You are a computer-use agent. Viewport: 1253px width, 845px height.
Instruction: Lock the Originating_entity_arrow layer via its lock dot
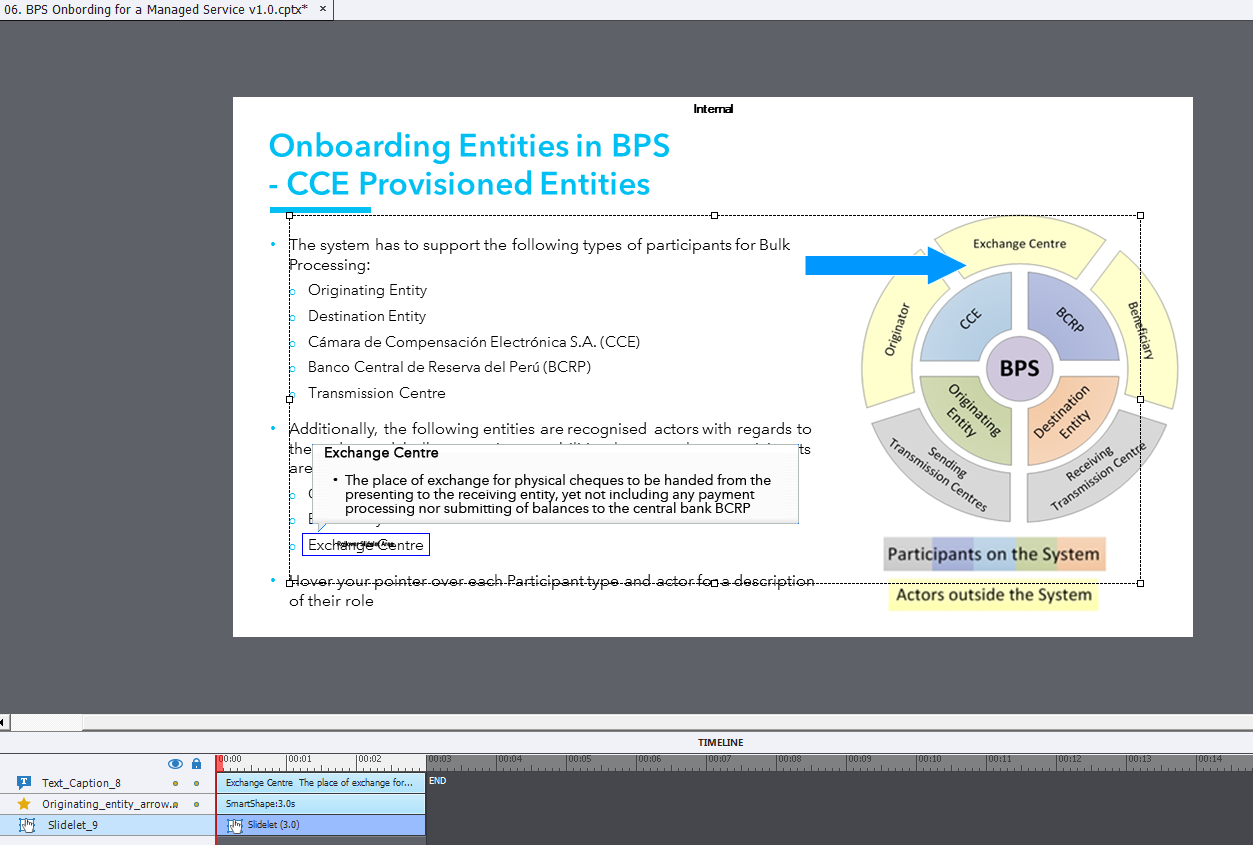coord(196,804)
